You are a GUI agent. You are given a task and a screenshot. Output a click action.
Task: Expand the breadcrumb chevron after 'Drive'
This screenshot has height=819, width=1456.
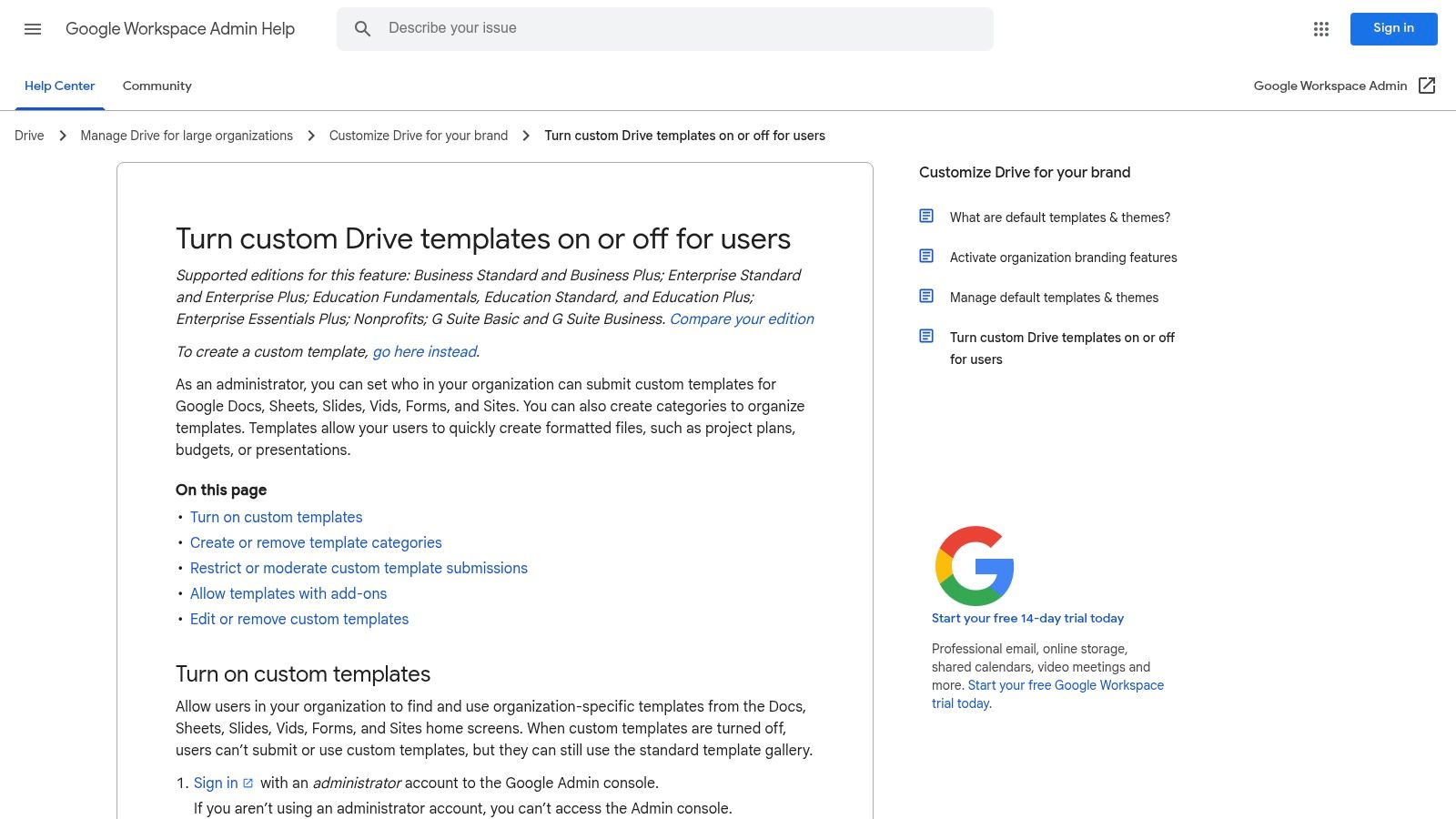63,135
